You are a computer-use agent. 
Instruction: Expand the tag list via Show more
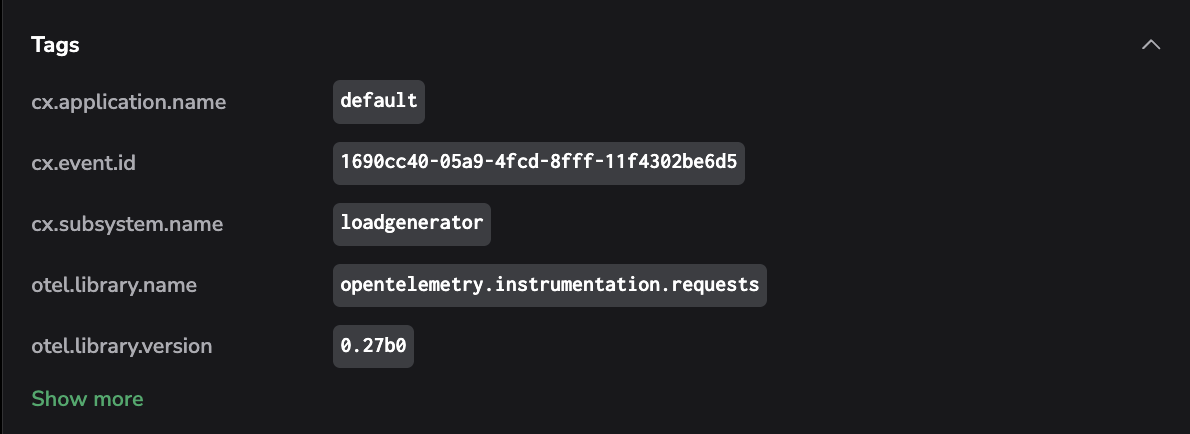(x=87, y=399)
